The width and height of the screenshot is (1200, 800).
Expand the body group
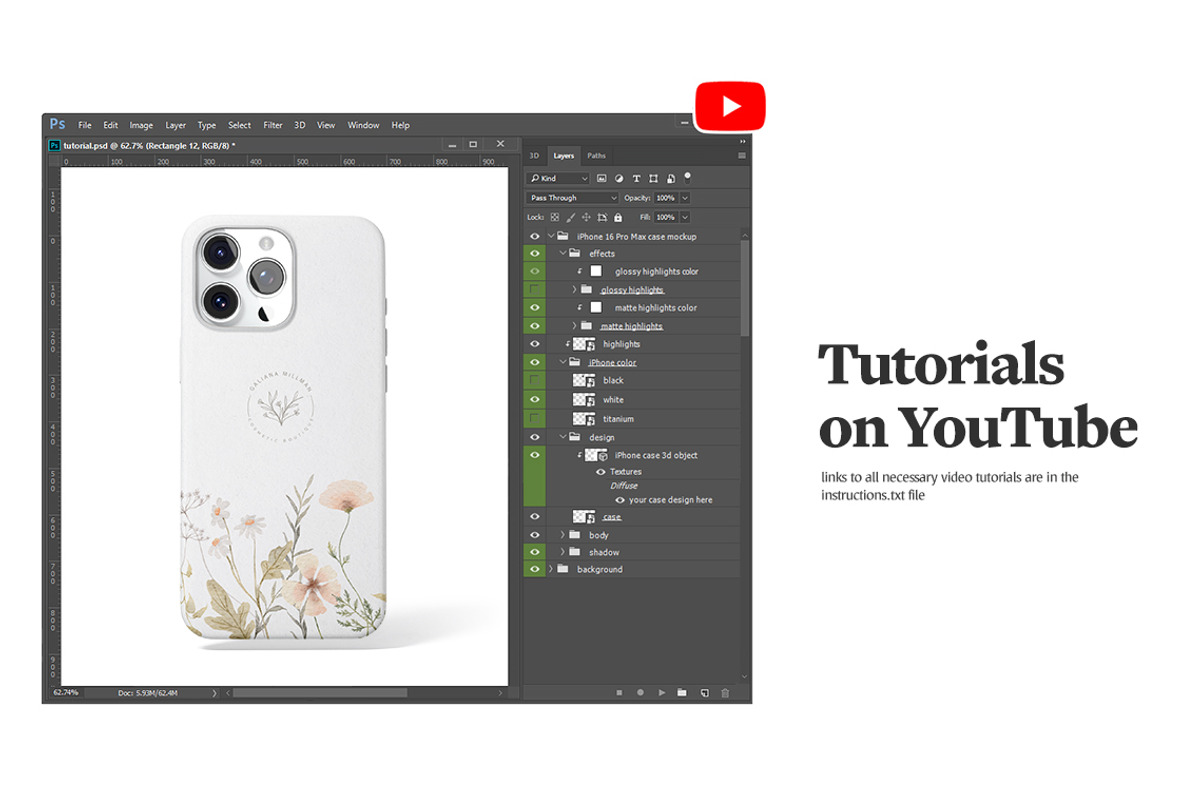pyautogui.click(x=563, y=535)
